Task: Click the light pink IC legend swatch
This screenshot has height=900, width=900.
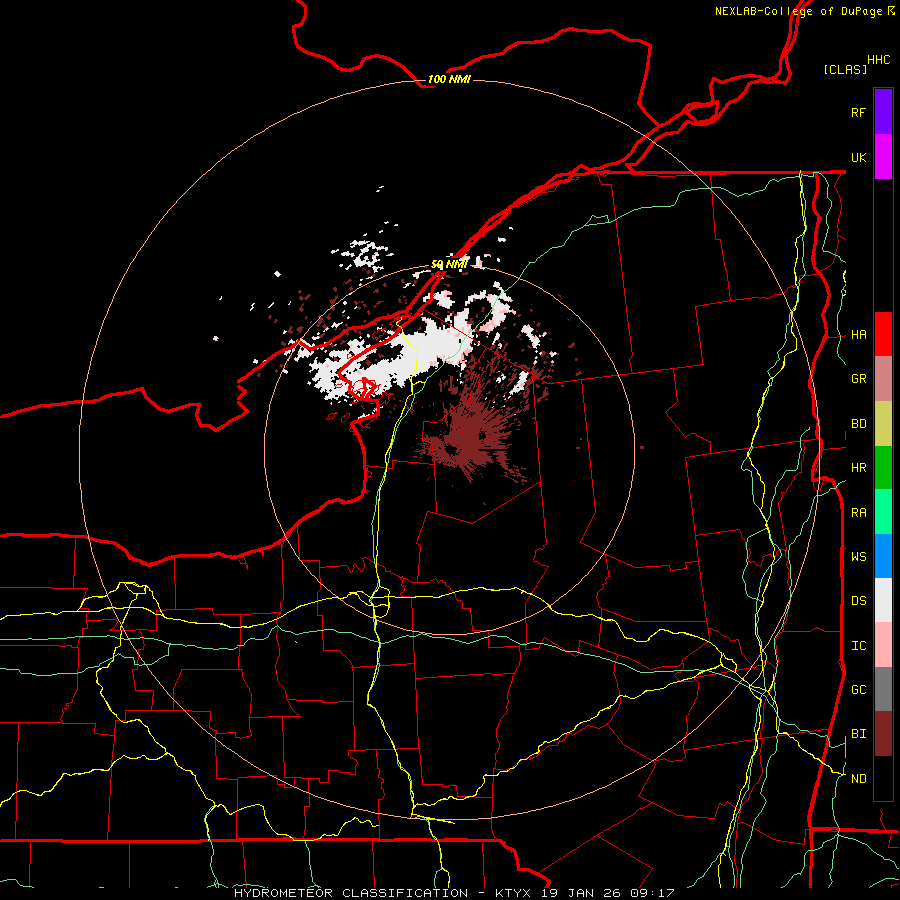Action: coord(883,645)
